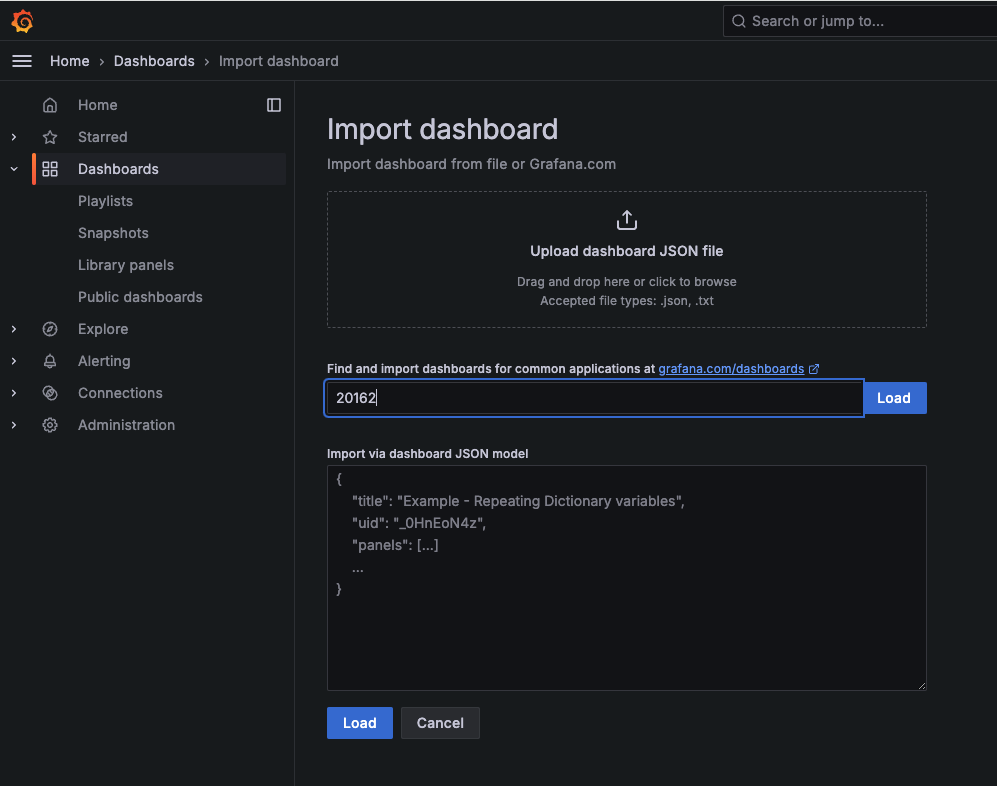Click the Upload dashboard JSON file dropzone
997x786 pixels.
626,259
